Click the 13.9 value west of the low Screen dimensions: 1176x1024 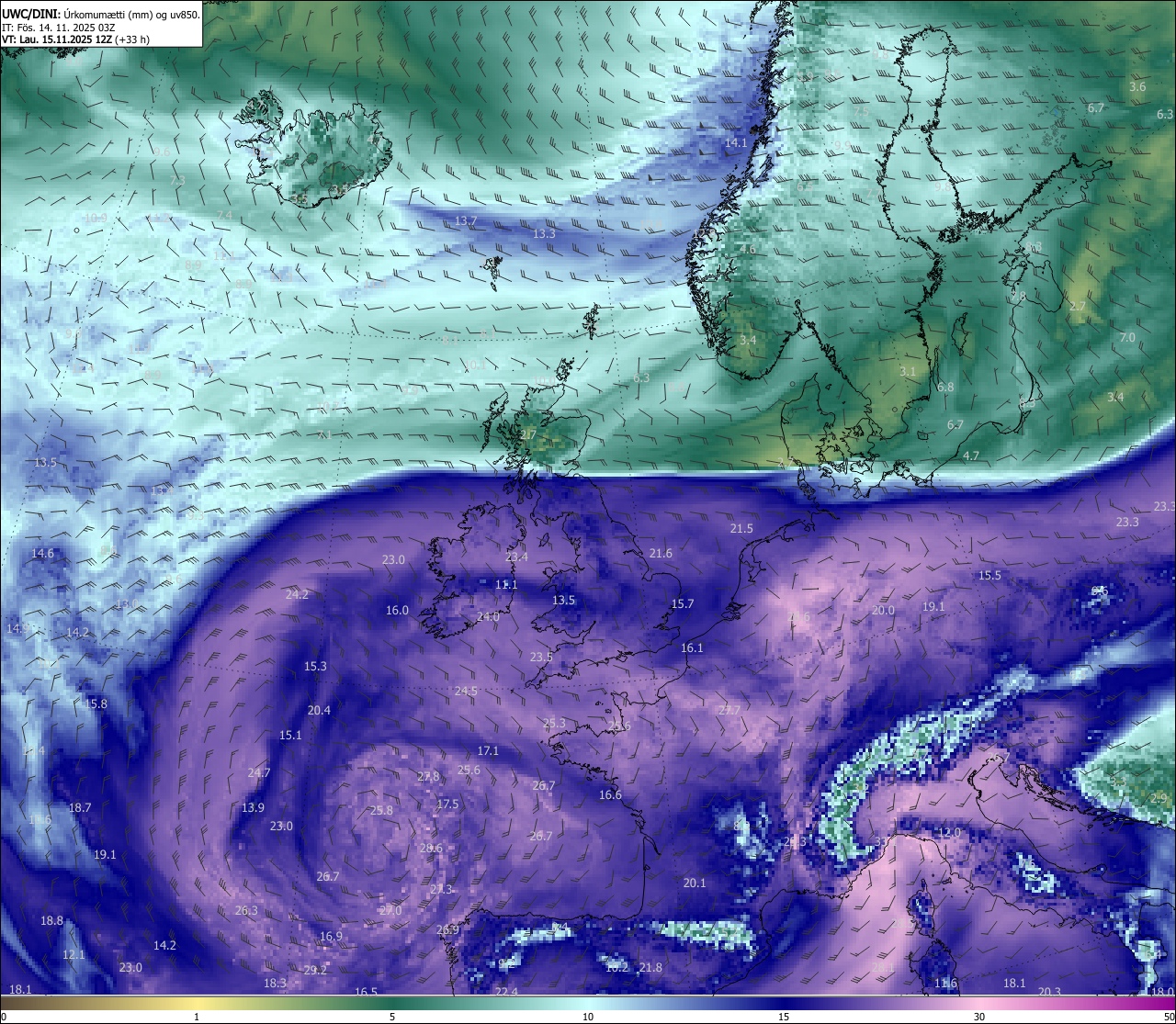[253, 808]
